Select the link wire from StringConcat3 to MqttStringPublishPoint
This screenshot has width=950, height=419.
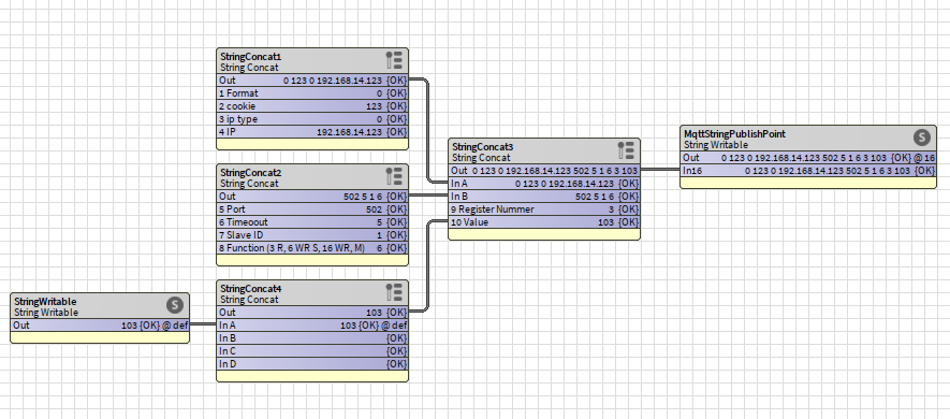tap(660, 169)
